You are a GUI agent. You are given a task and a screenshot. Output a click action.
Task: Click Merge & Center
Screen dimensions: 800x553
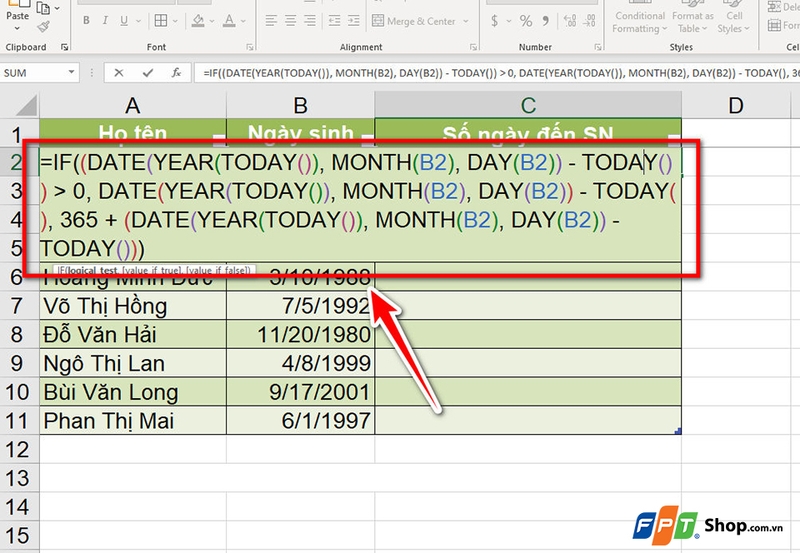coord(414,21)
